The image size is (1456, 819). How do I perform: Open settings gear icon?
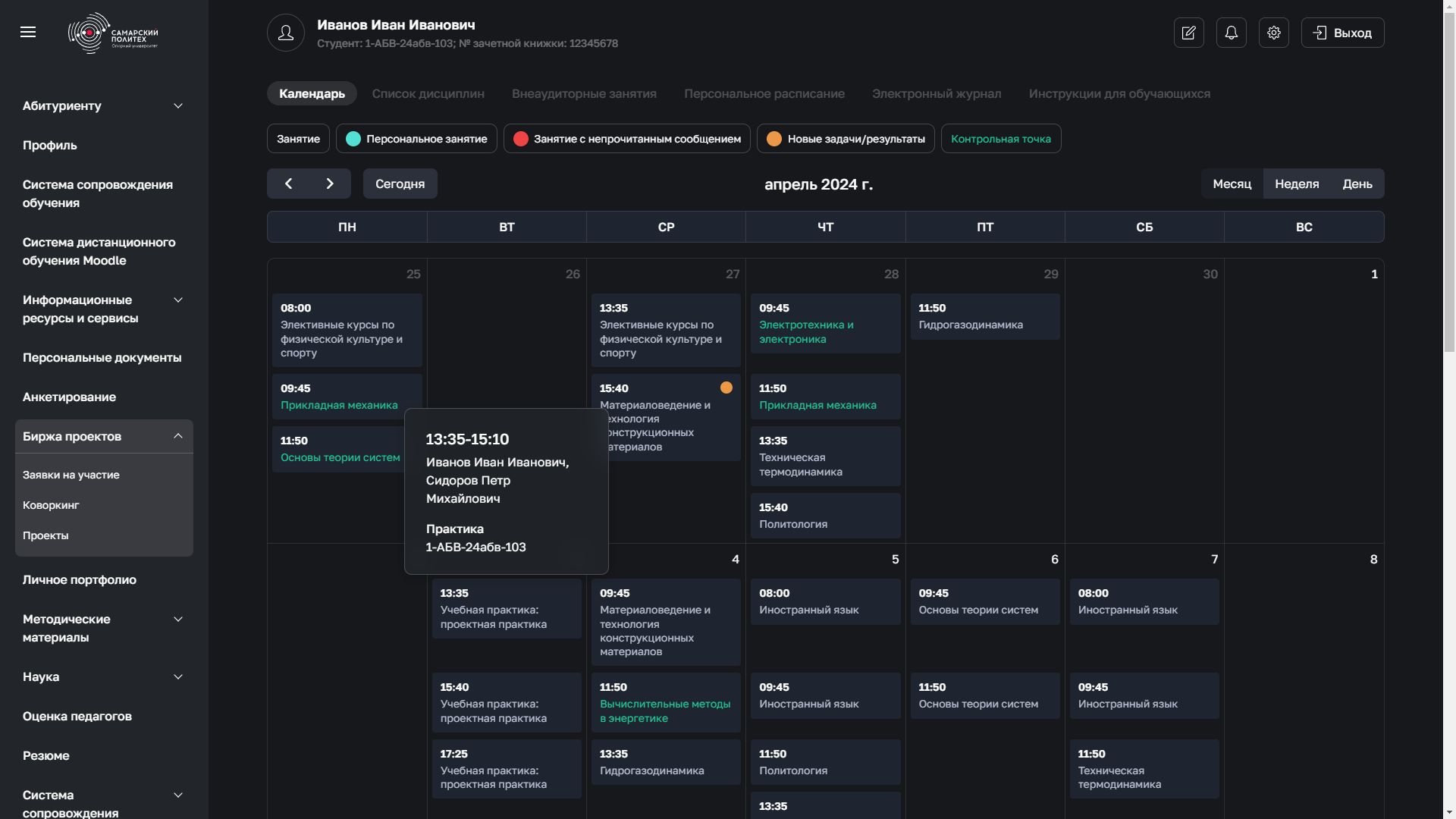(x=1273, y=33)
